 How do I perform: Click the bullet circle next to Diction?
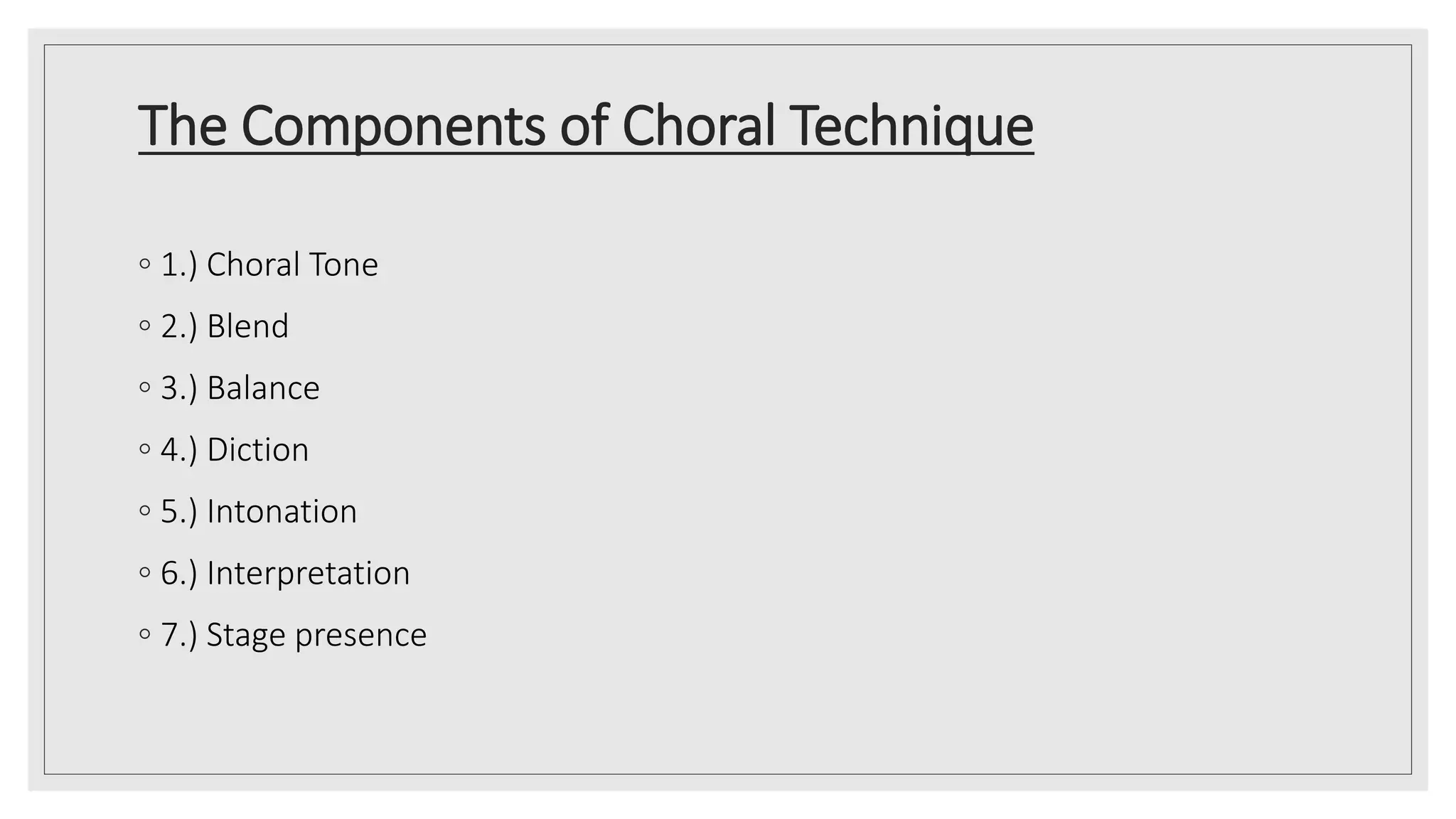tap(145, 449)
